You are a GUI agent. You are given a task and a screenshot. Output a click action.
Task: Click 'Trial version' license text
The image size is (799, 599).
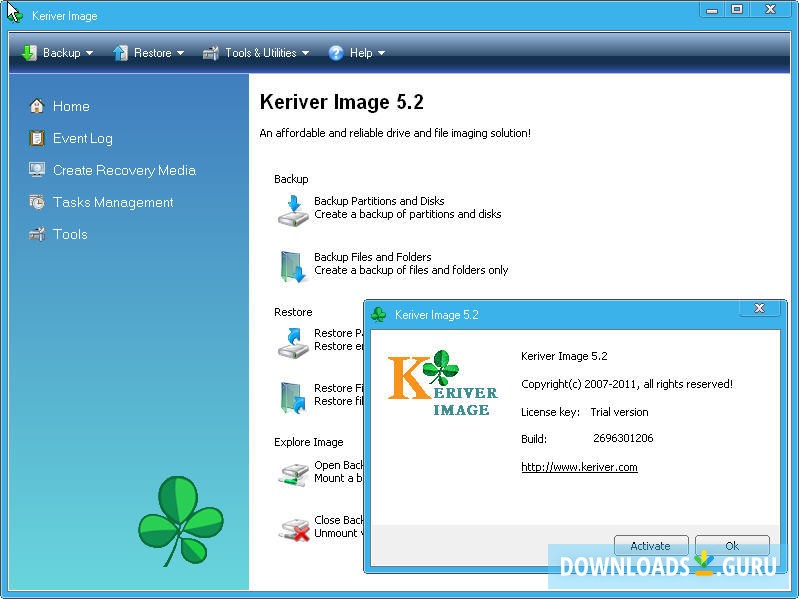point(619,412)
